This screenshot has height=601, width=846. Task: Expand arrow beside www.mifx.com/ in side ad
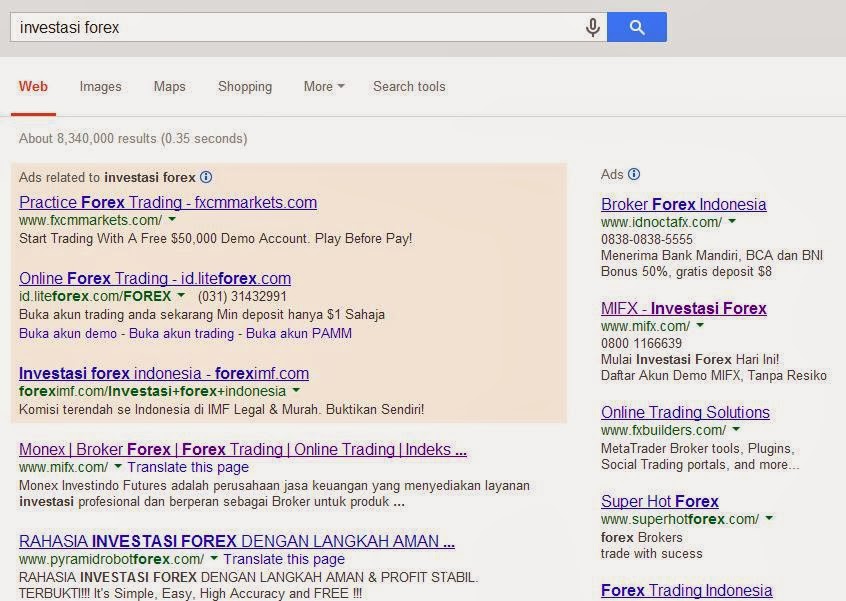pyautogui.click(x=700, y=326)
